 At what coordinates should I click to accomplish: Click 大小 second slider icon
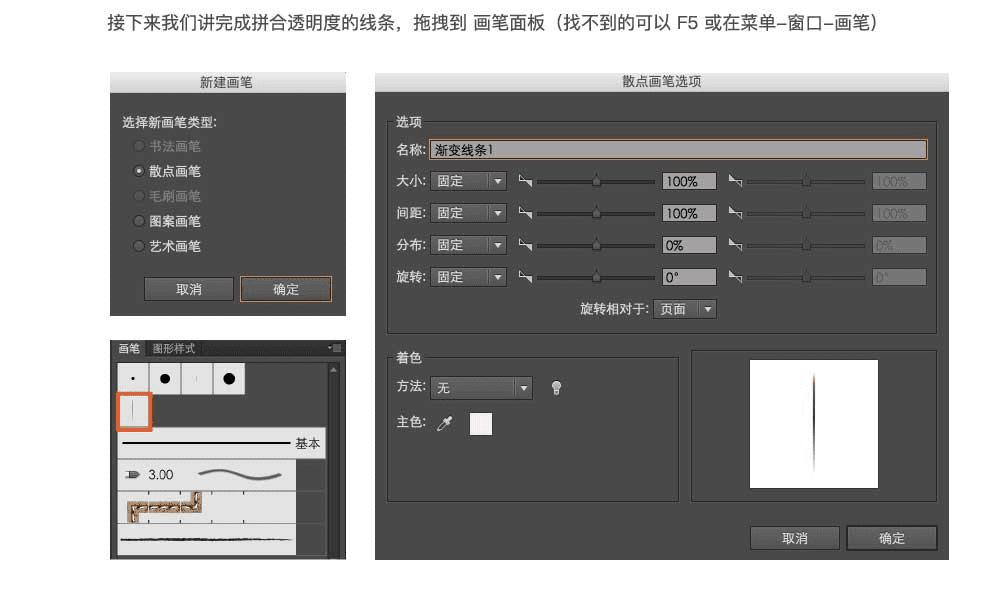pos(735,181)
